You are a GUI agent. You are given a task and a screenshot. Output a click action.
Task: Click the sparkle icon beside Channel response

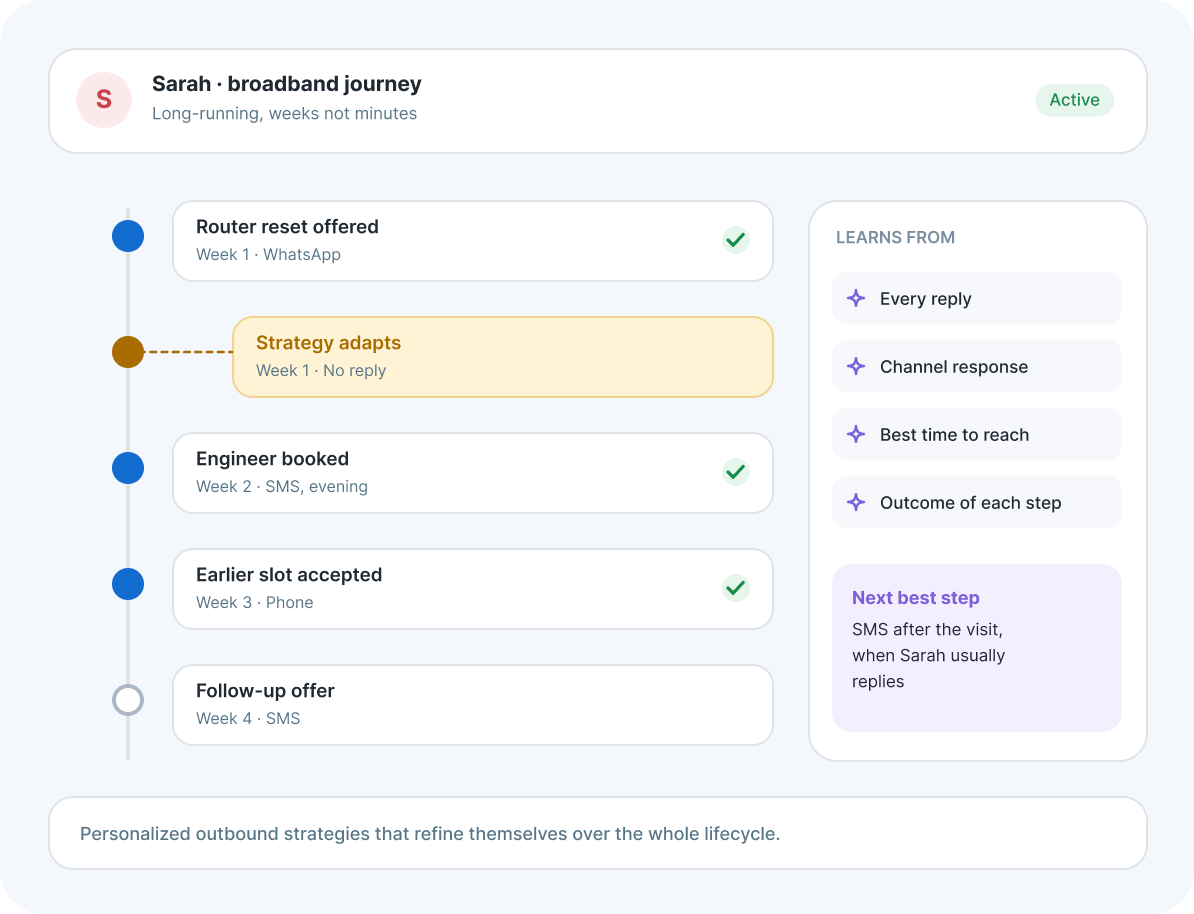856,366
